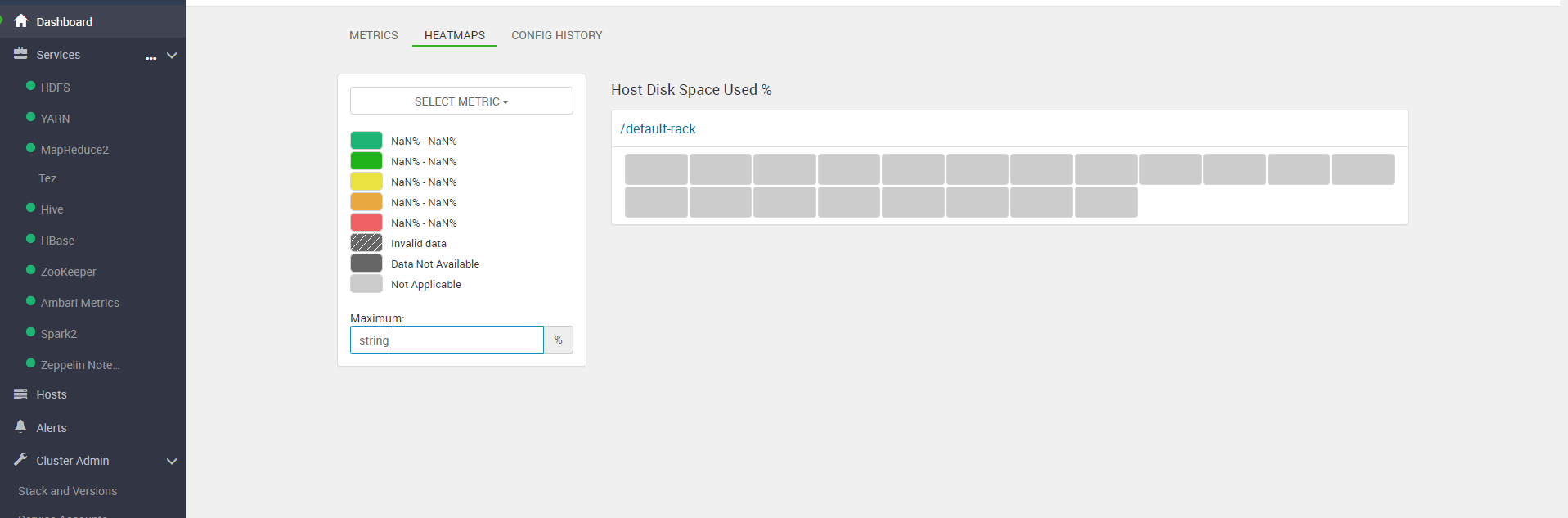The height and width of the screenshot is (518, 1568).
Task: Open the /default-rack link
Action: point(658,128)
